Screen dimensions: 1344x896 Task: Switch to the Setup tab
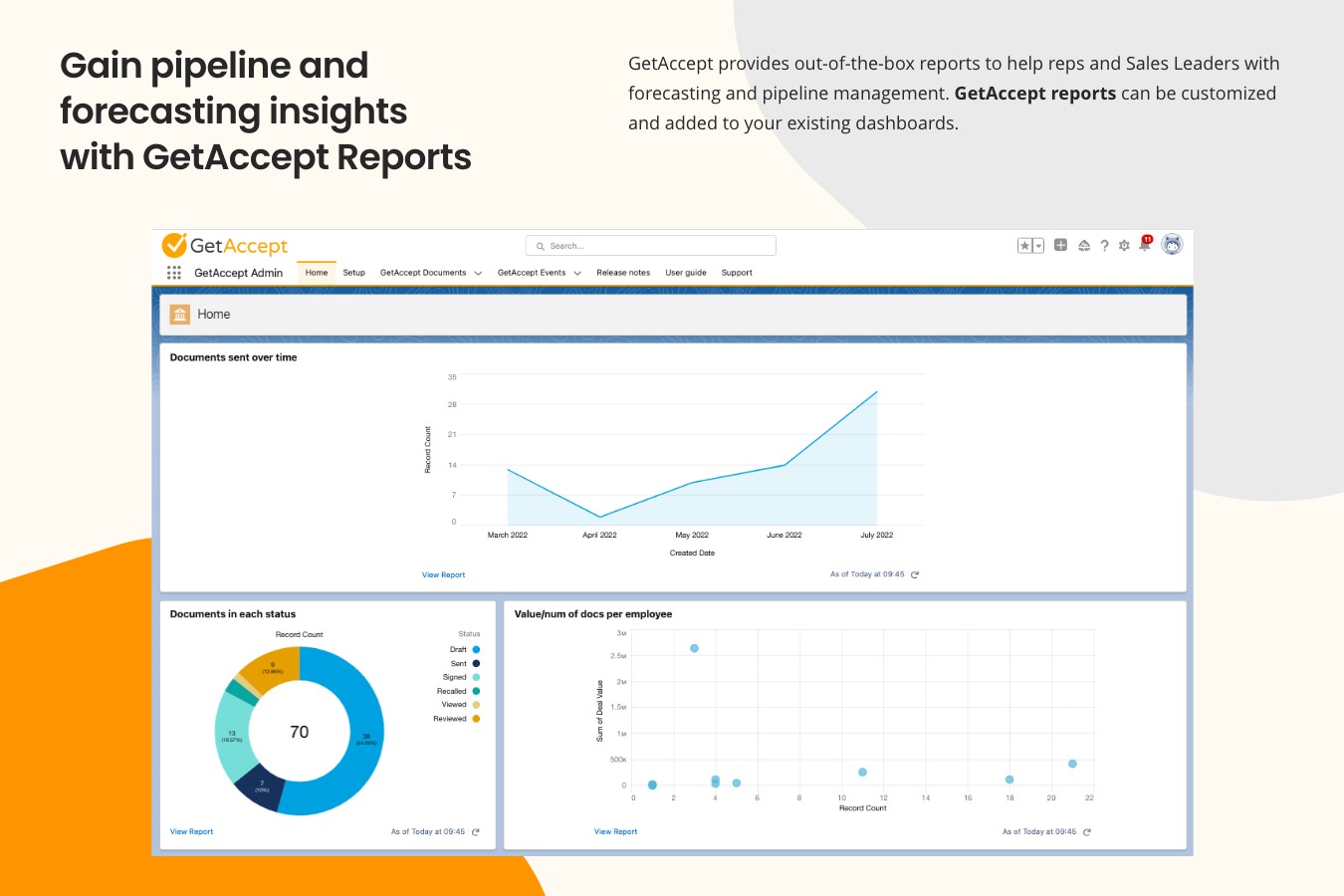tap(353, 272)
